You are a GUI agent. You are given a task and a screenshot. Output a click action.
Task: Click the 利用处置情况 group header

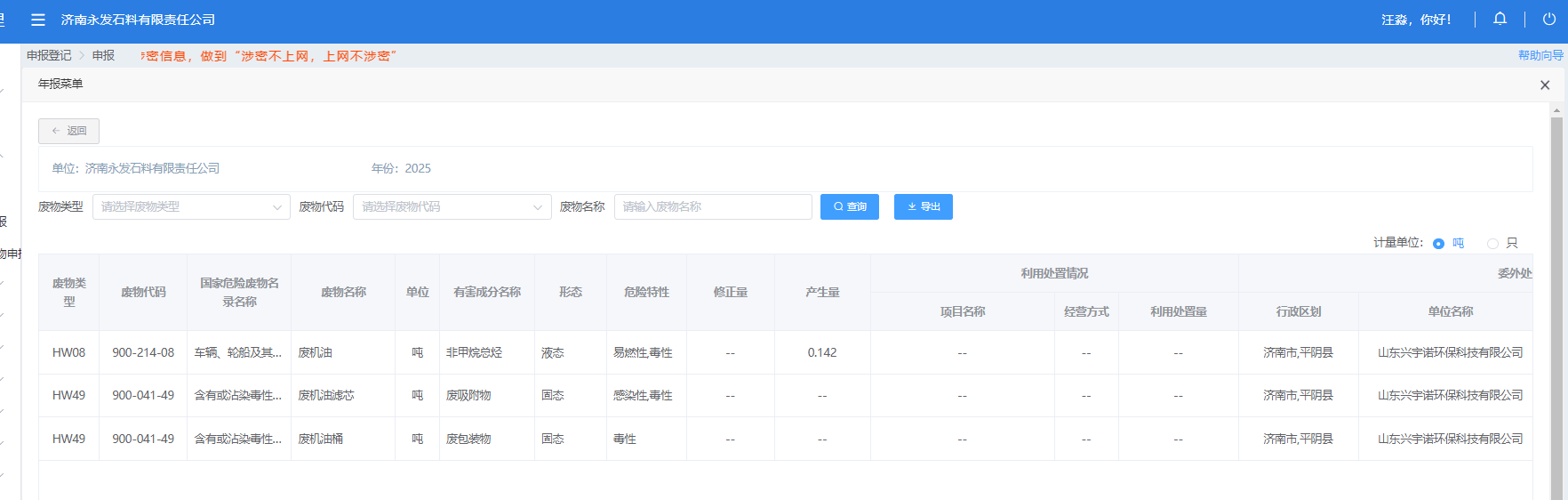1054,273
